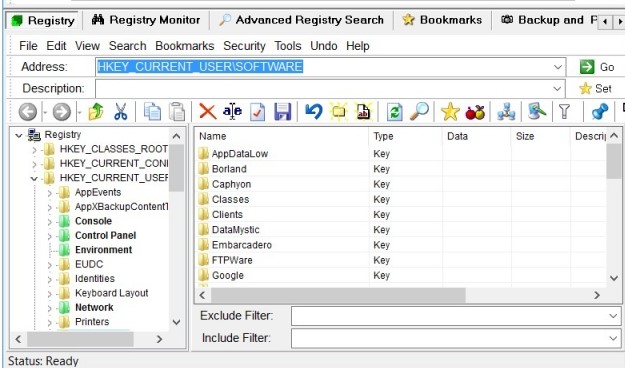Screen dimensions: 625x368
Task: Click the Filter funnel icon
Action: [564, 112]
